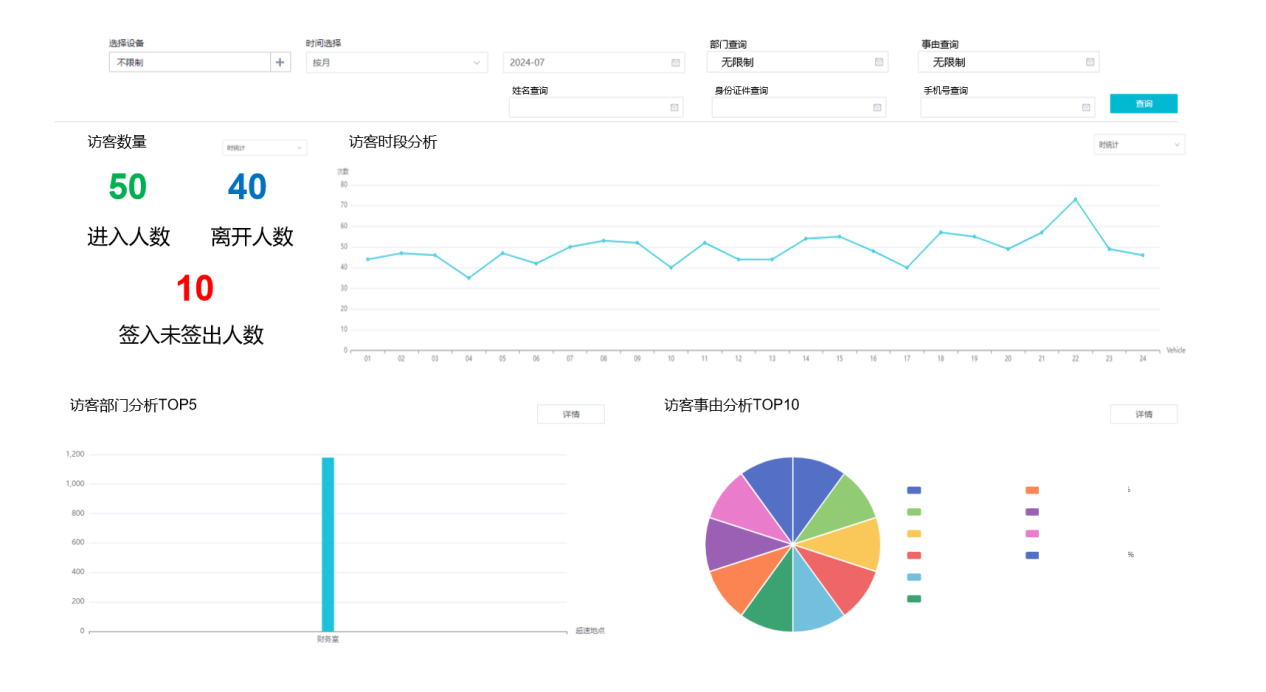Toggle the purple legend swatch in pie chart
This screenshot has width=1266, height=692.
[x=1032, y=512]
